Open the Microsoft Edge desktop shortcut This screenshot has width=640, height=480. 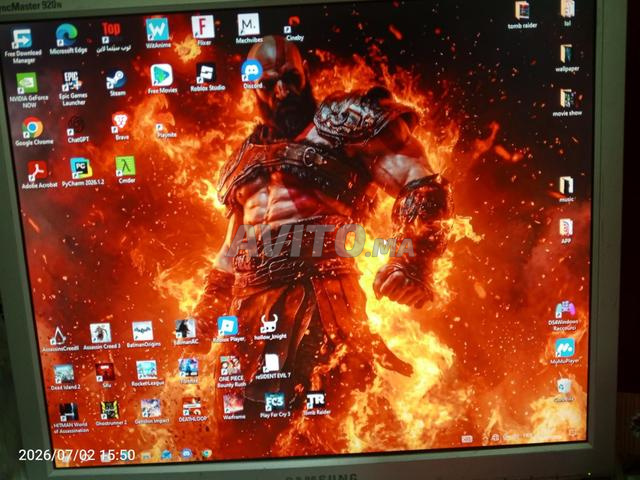[x=67, y=35]
